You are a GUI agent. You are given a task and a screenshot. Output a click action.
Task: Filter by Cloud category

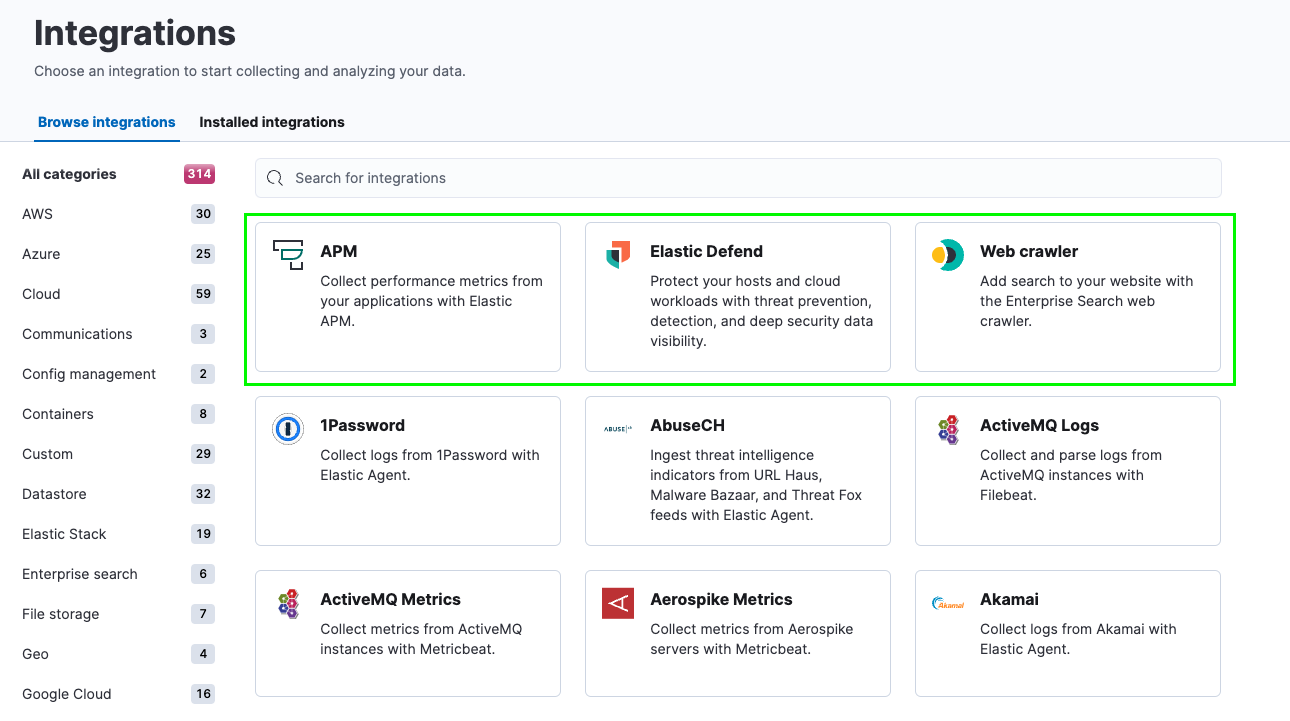(41, 294)
